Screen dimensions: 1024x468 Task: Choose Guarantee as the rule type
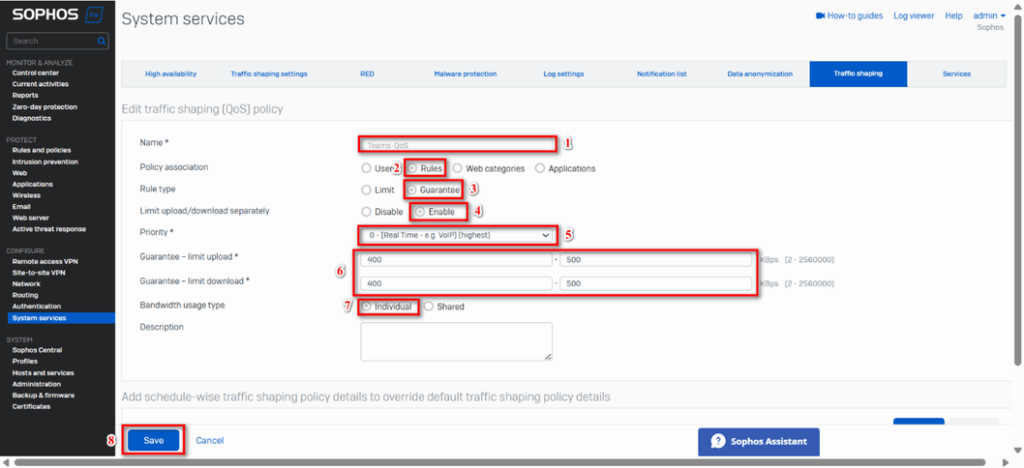(412, 189)
